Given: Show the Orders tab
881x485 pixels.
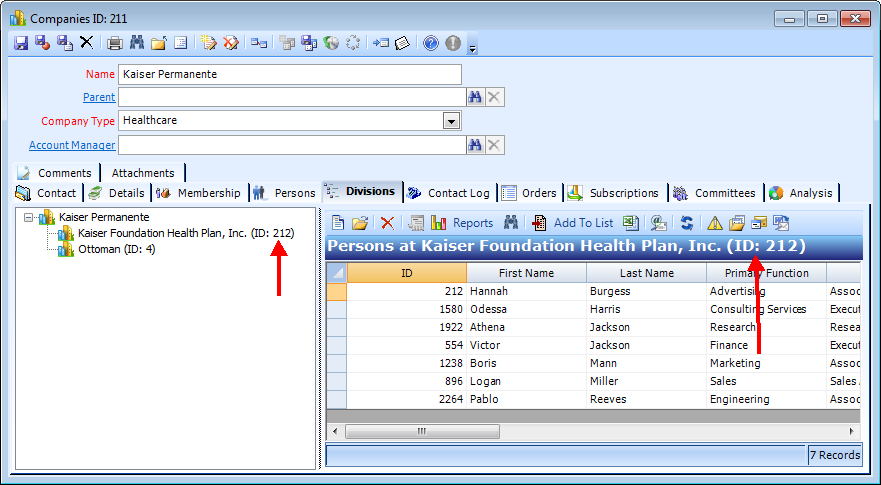Looking at the screenshot, I should point(530,193).
